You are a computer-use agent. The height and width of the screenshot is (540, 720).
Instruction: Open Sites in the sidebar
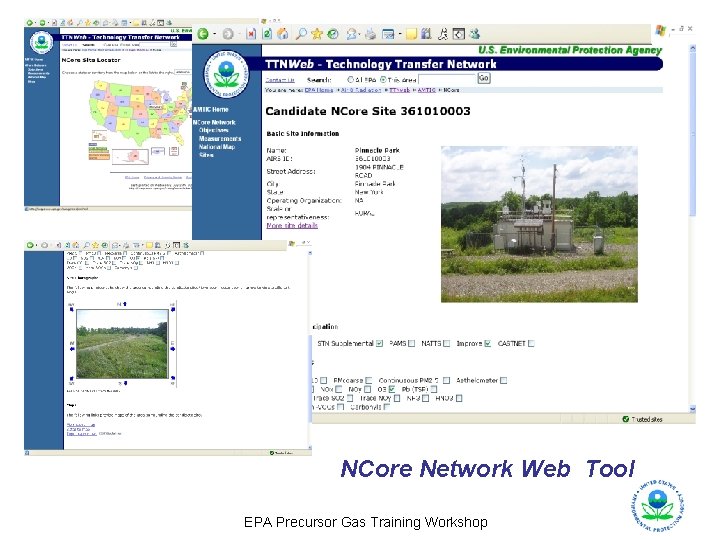pos(206,155)
